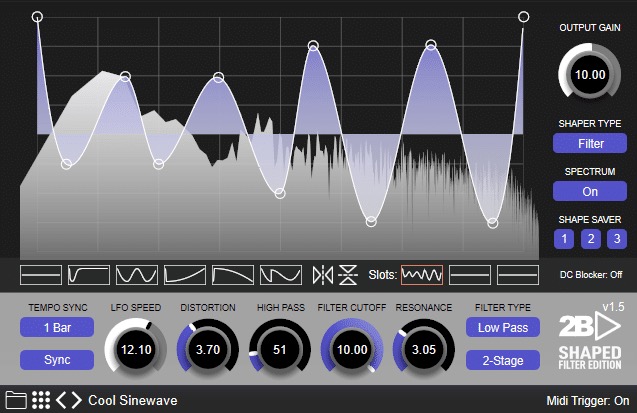Click the v1.5 version label
Image resolution: width=637 pixels, height=413 pixels.
tap(613, 307)
